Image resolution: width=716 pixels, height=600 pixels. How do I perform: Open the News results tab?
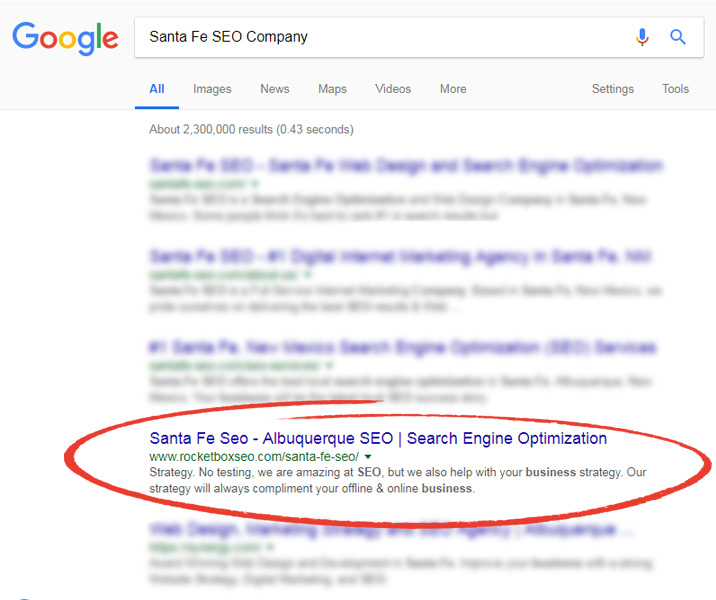(x=275, y=89)
